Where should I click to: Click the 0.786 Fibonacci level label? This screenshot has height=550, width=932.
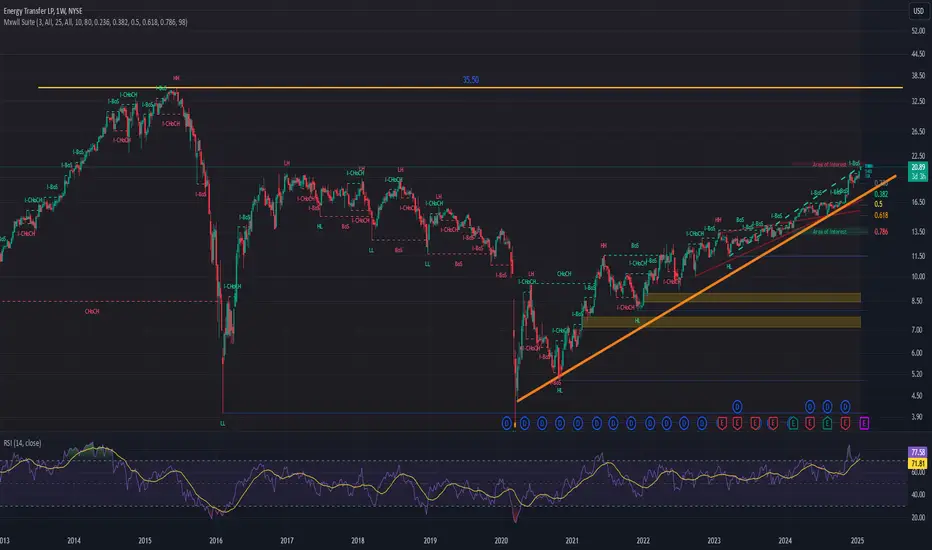click(881, 232)
